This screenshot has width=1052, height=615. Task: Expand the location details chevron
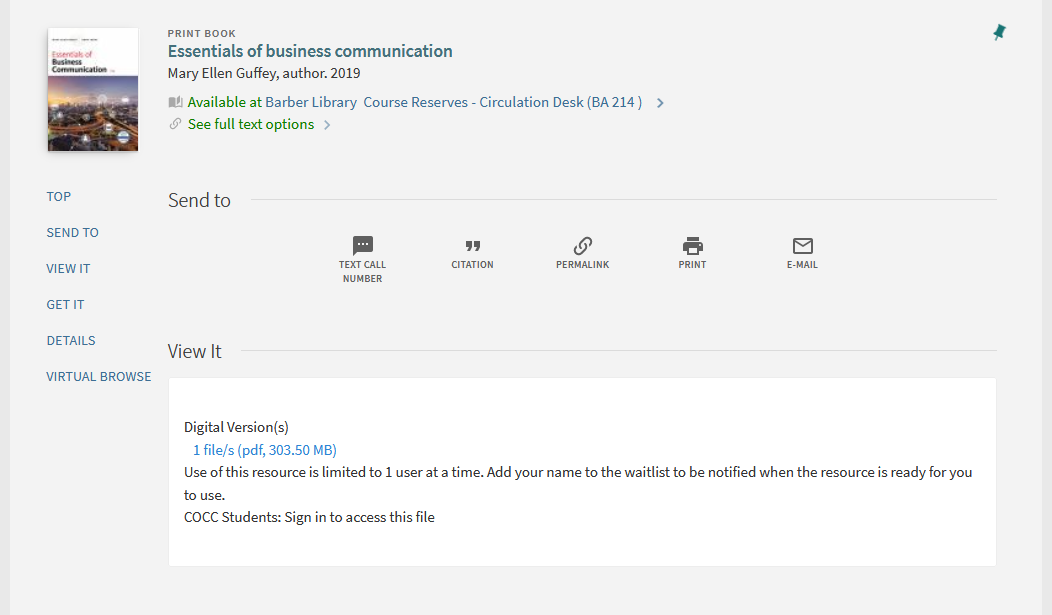pos(658,101)
